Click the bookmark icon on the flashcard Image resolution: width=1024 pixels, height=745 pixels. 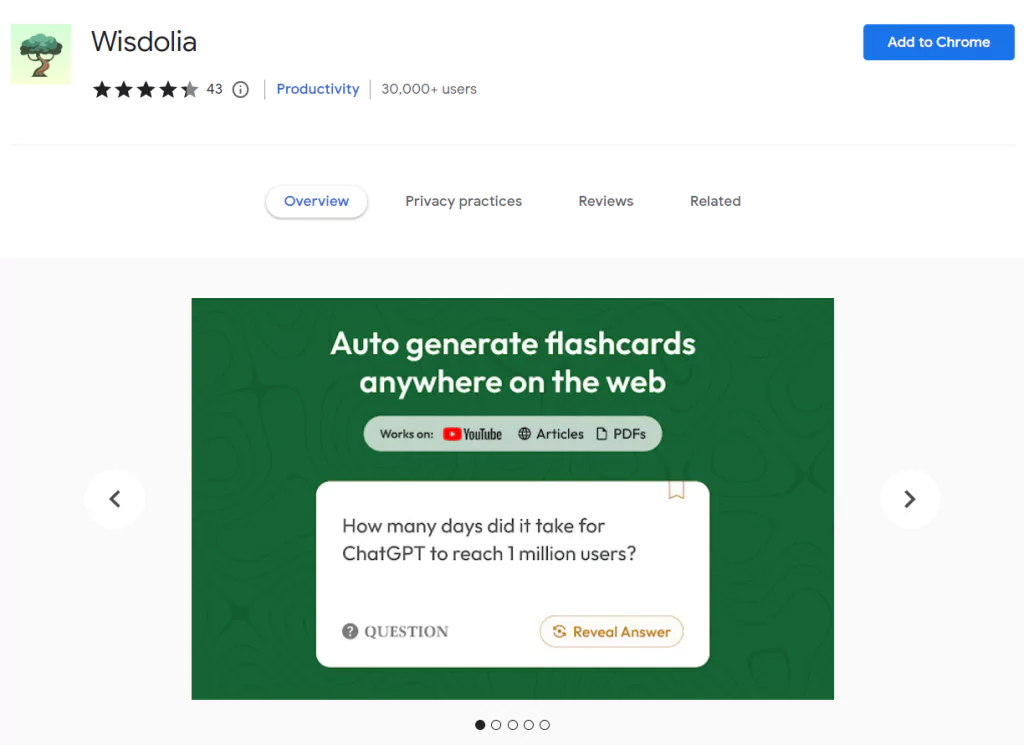click(676, 490)
